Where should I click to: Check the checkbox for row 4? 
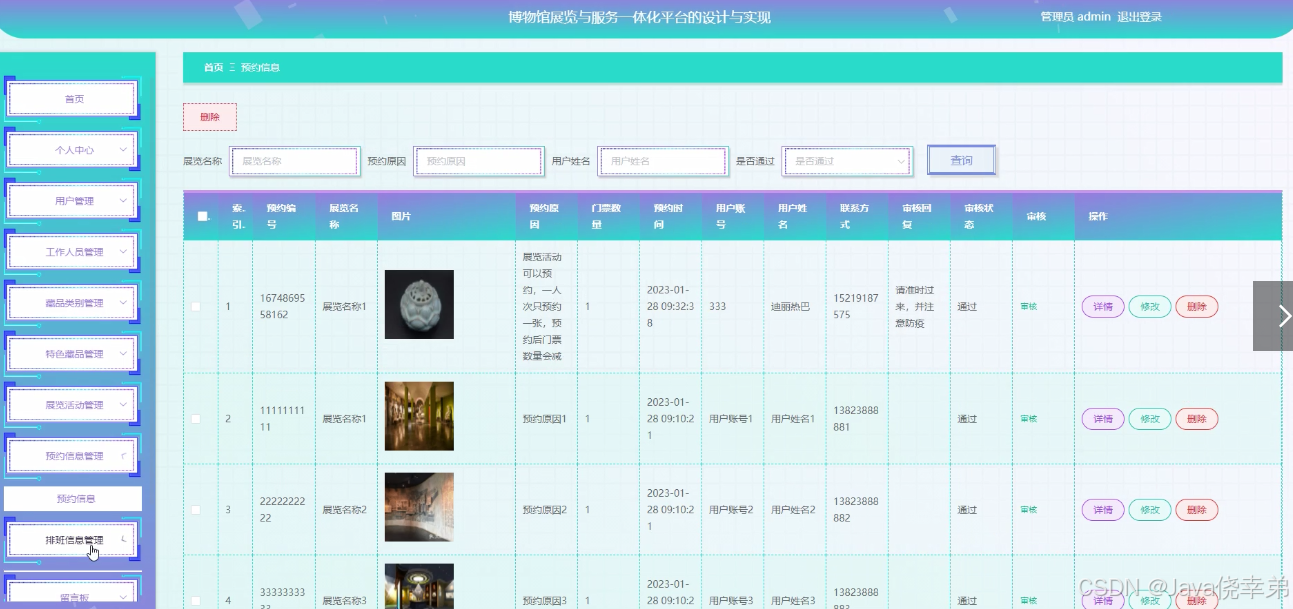coord(196,600)
